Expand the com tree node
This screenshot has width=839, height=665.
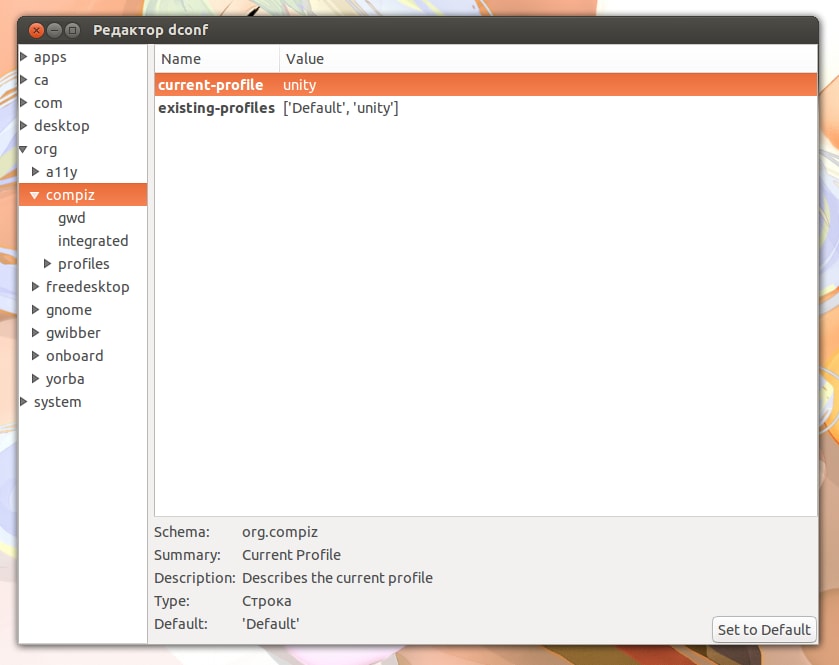[x=24, y=102]
